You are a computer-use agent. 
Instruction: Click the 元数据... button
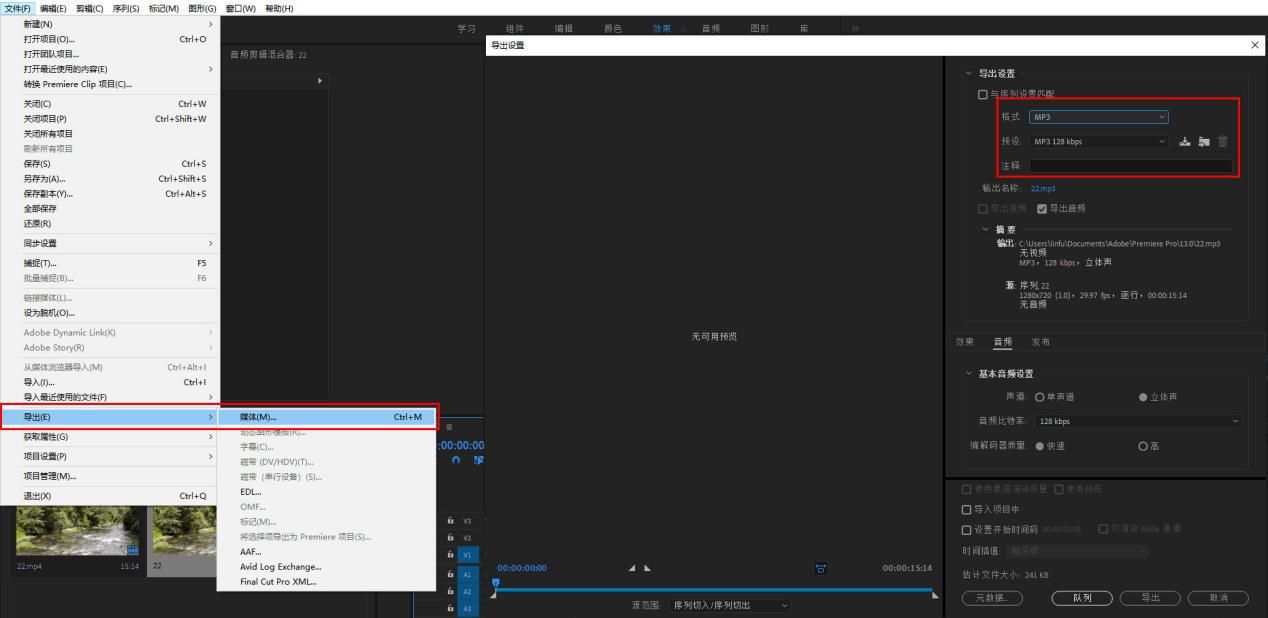coord(992,598)
